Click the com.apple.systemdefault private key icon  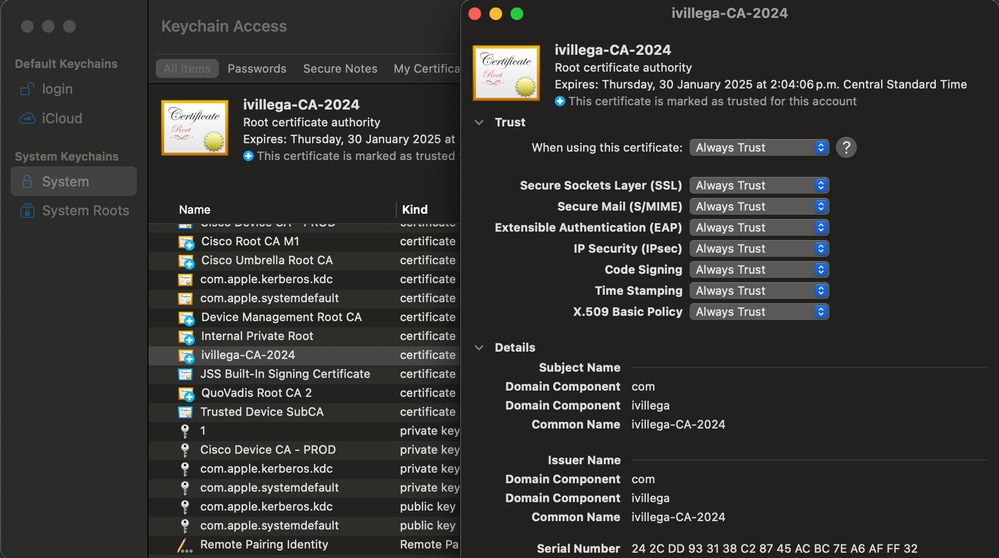point(185,488)
